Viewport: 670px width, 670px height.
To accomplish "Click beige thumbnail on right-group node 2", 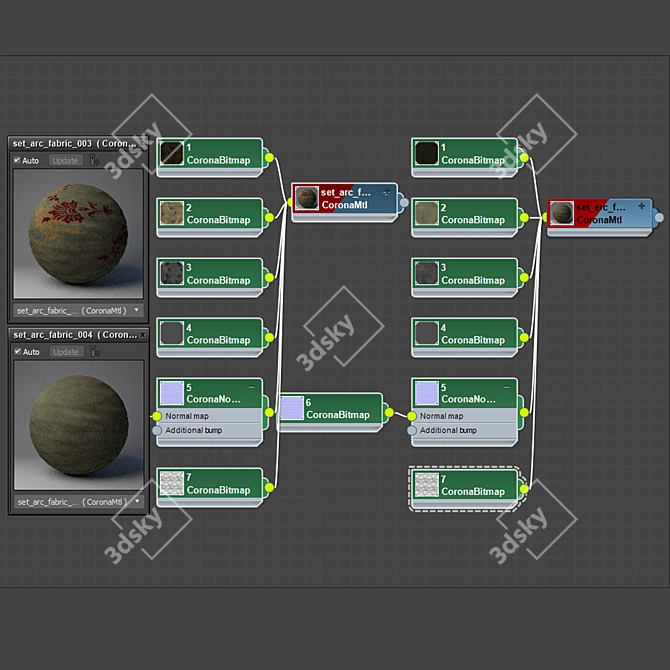I will [x=426, y=213].
